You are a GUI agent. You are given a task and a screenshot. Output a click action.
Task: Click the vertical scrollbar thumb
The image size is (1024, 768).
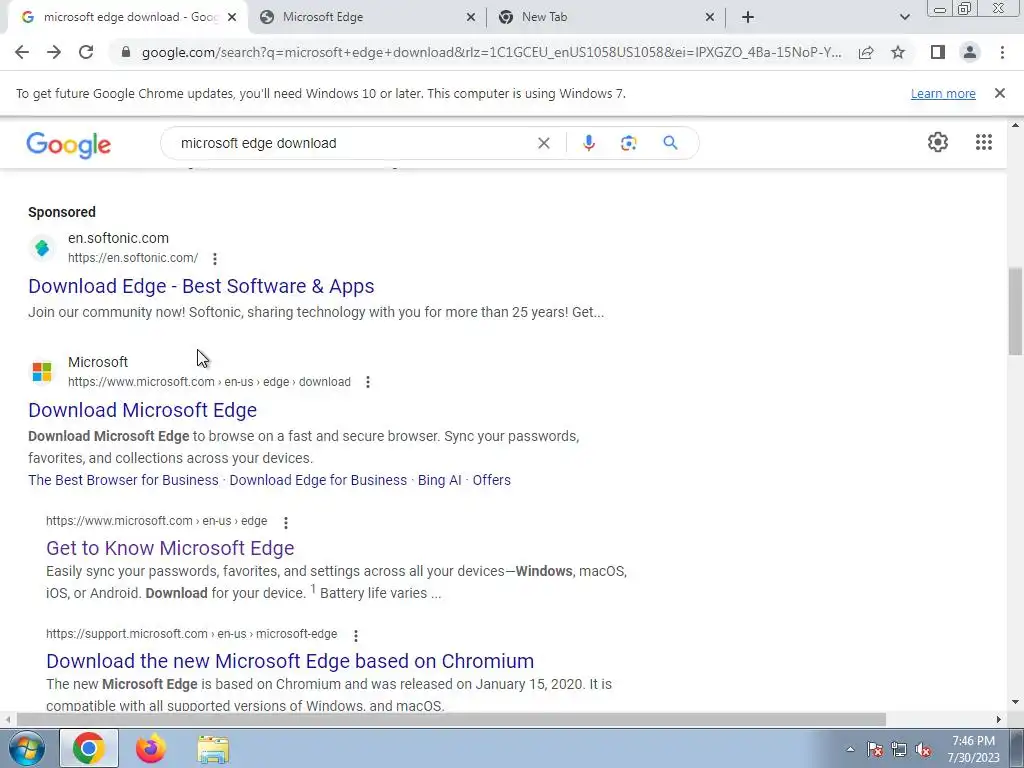pyautogui.click(x=1015, y=311)
